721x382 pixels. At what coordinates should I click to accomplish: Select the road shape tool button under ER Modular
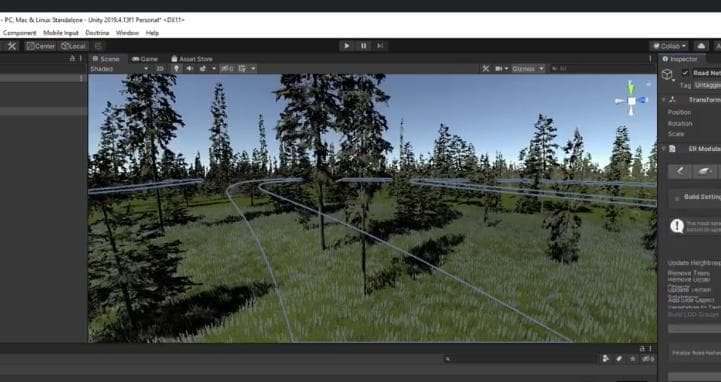click(x=705, y=171)
